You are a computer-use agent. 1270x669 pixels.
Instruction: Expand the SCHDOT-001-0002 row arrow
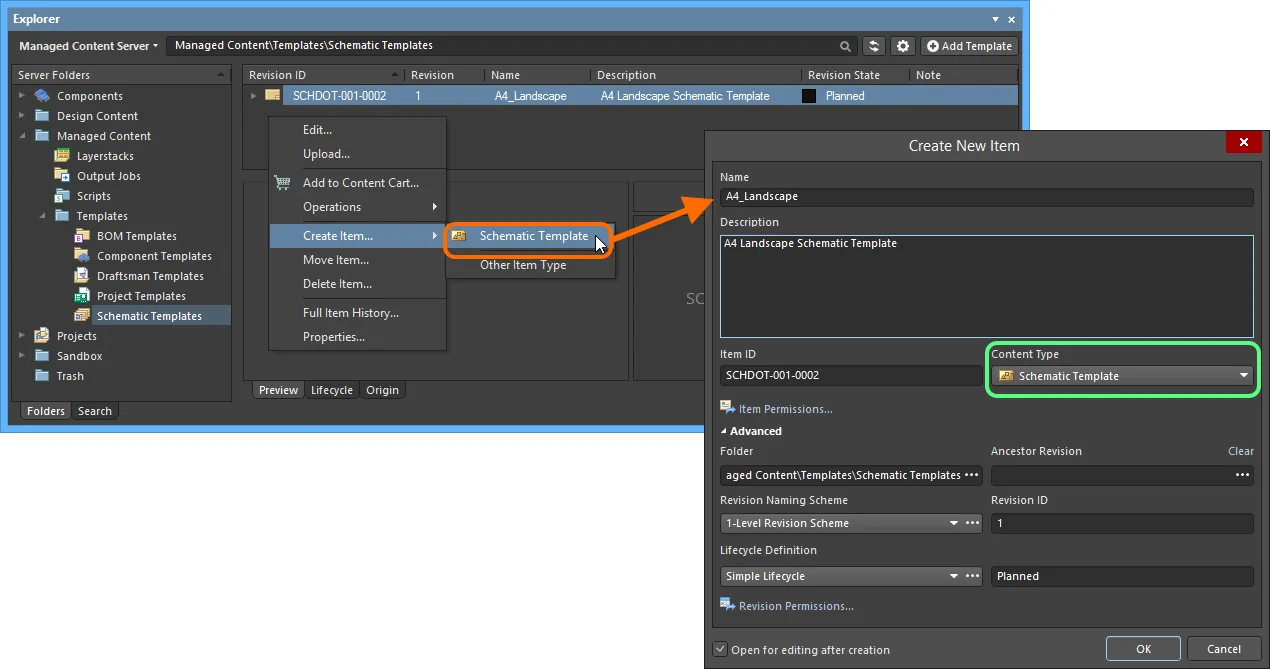pyautogui.click(x=254, y=96)
